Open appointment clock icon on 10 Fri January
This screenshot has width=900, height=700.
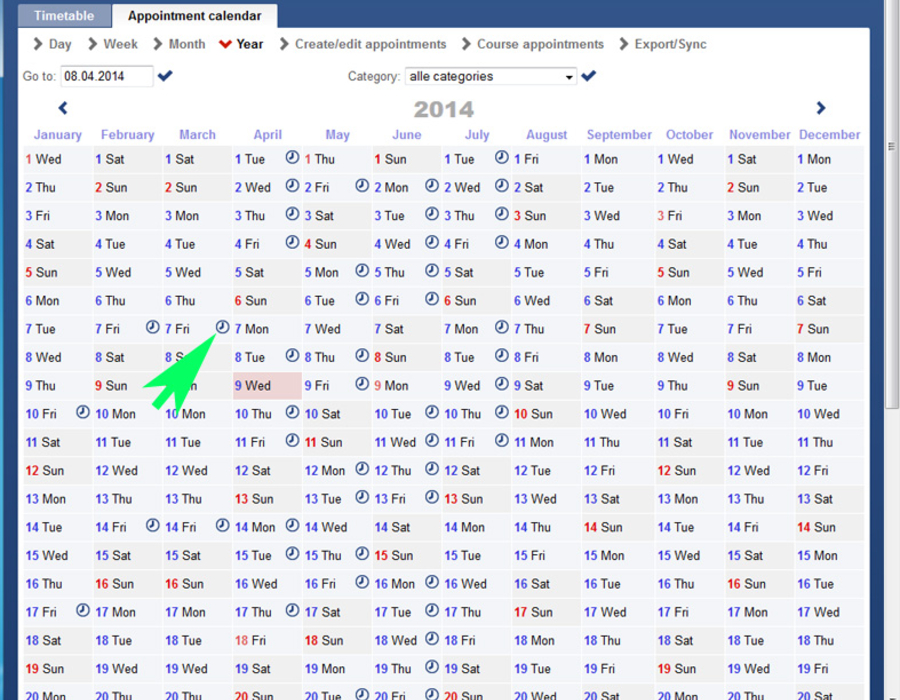[83, 412]
